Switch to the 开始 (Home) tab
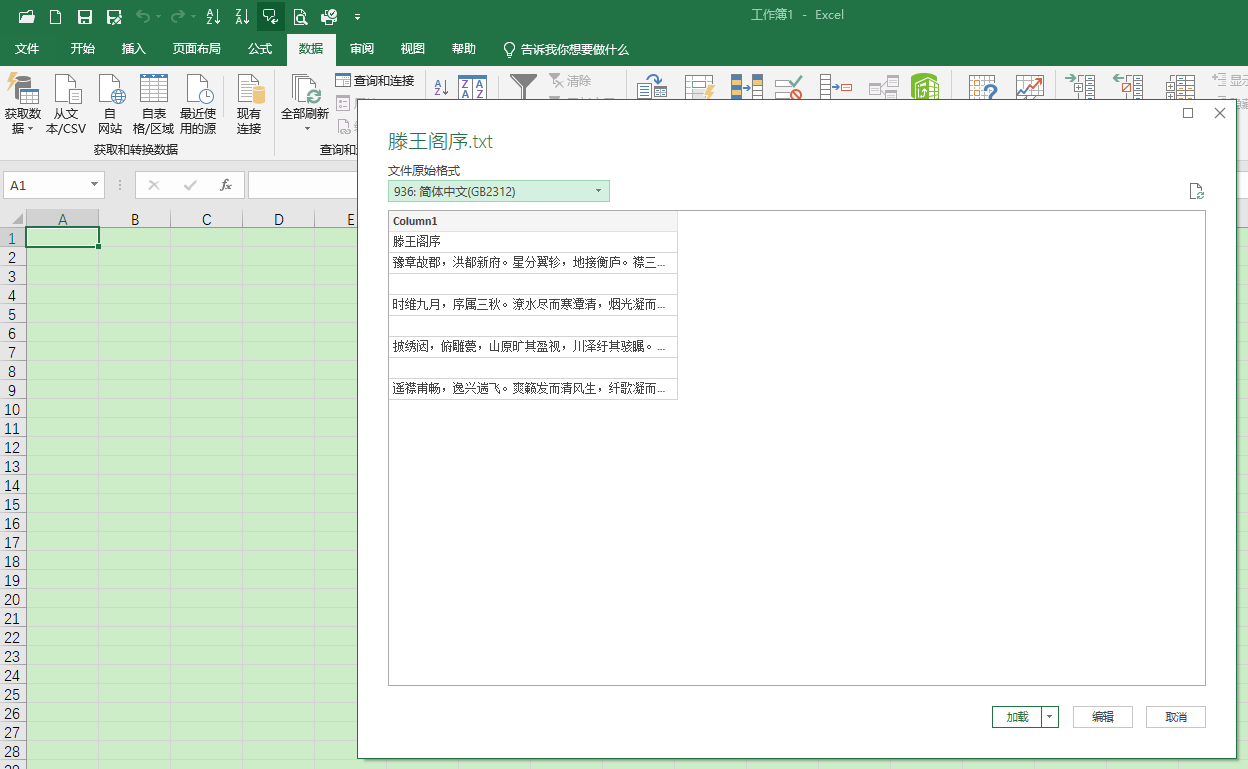This screenshot has width=1248, height=769. coord(83,49)
